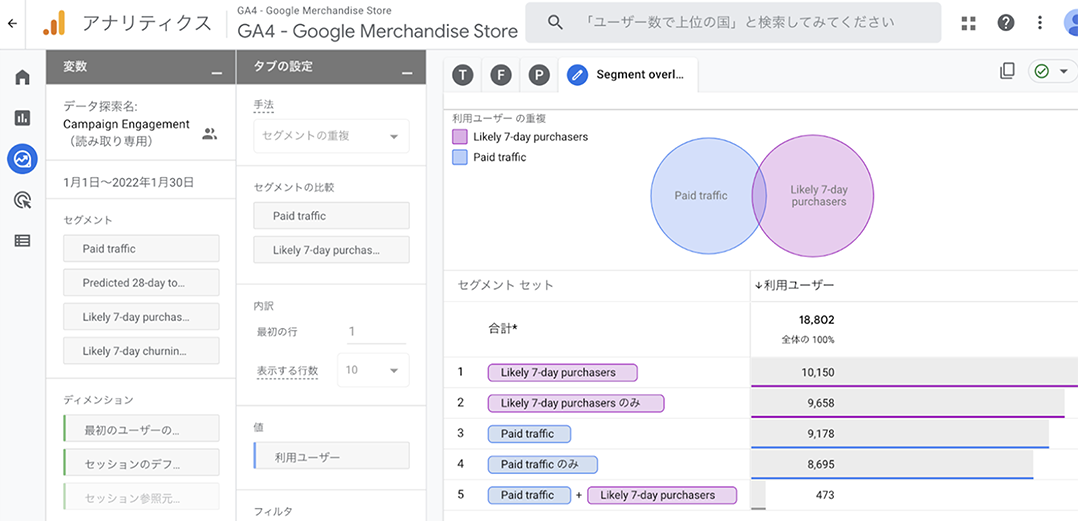Screen dimensions: 1078x521
Task: Click the 利用ユーザー value chip
Action: point(331,456)
